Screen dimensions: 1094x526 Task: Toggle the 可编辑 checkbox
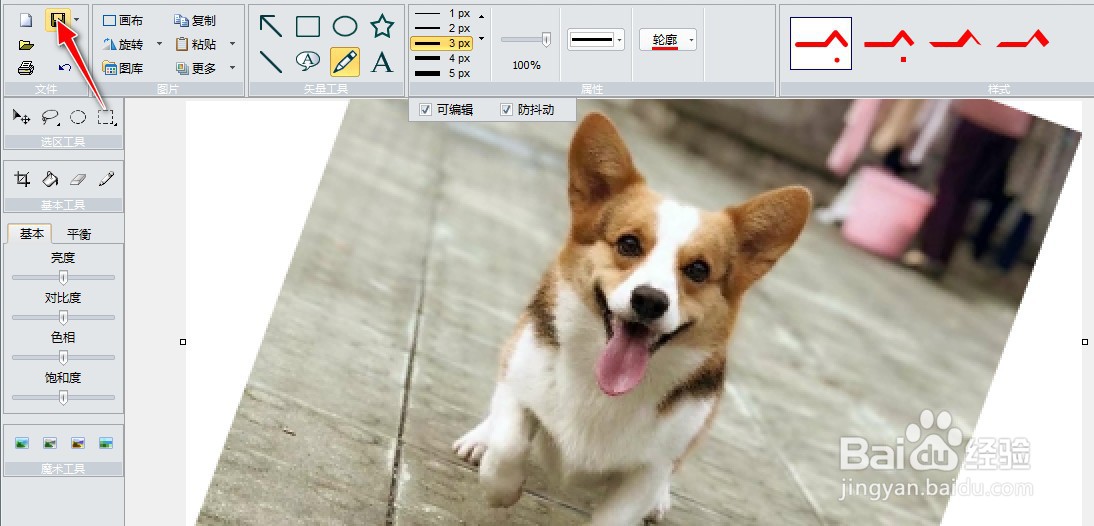pyautogui.click(x=425, y=110)
